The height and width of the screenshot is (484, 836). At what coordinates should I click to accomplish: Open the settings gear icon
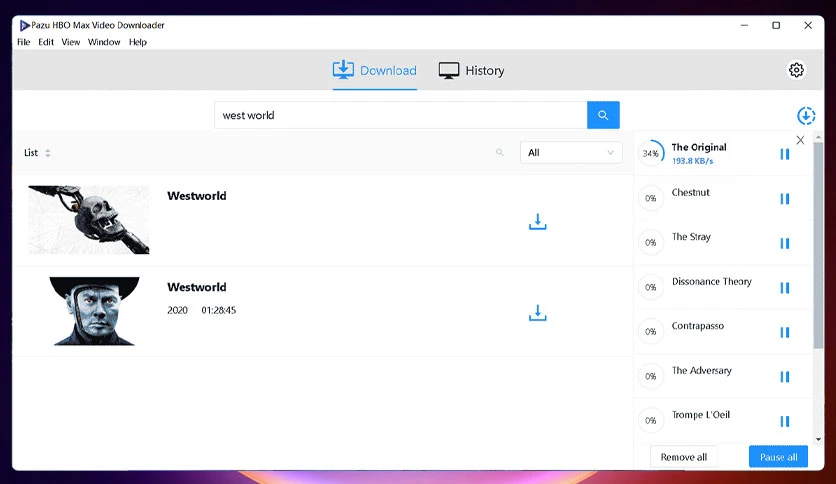(796, 70)
